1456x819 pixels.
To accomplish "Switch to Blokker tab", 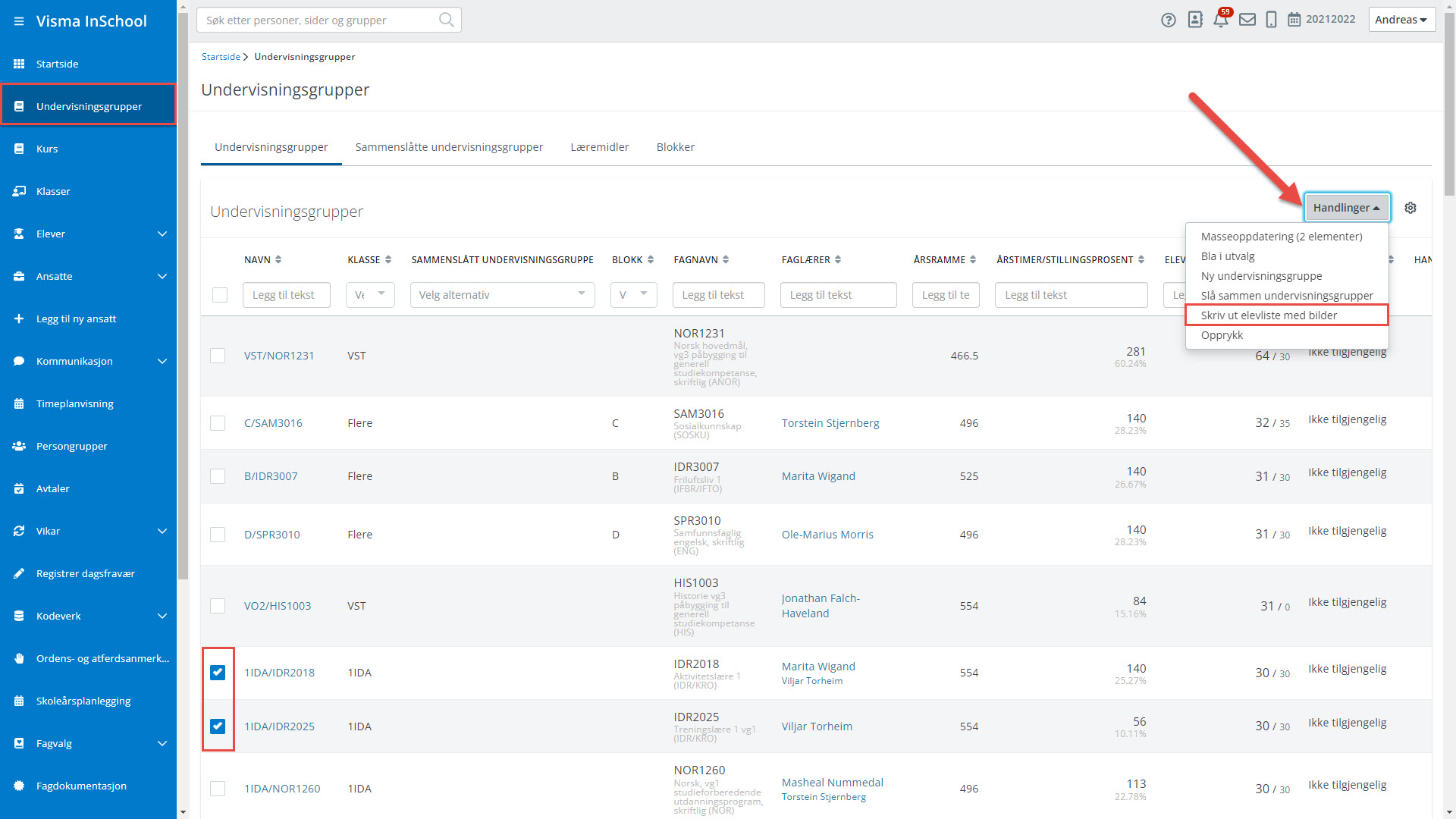I will 676,147.
